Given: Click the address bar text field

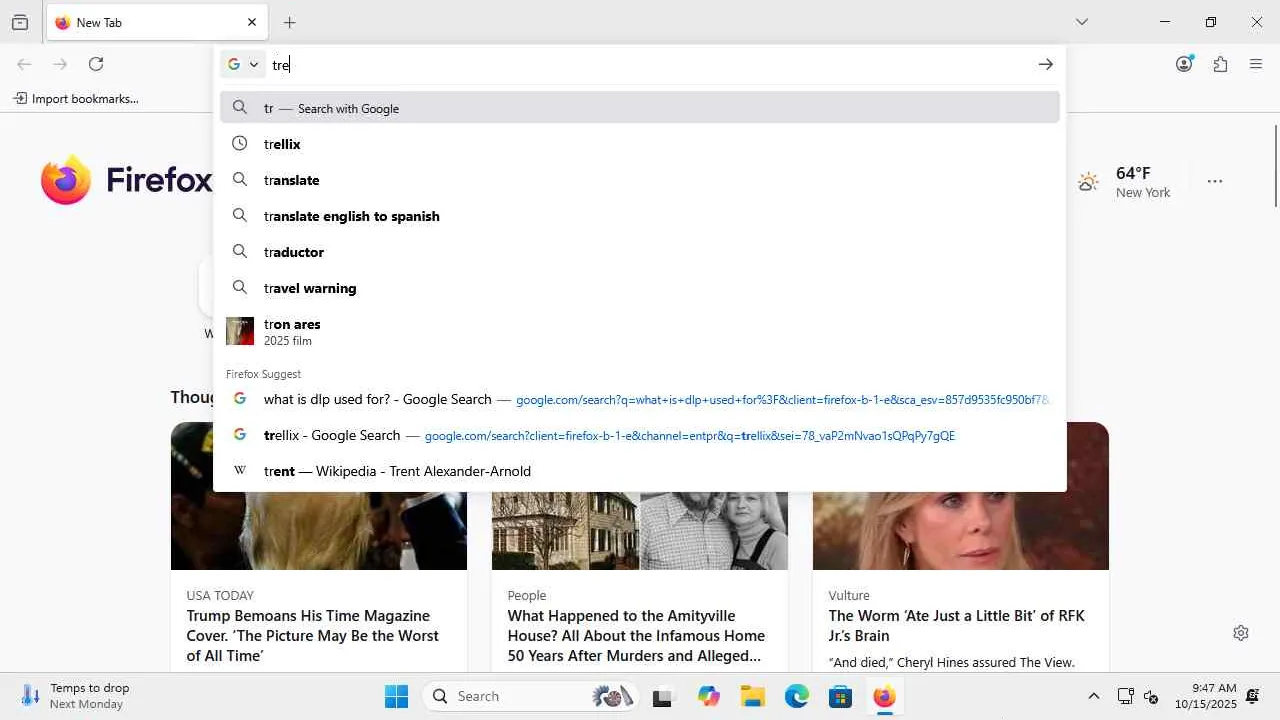Looking at the screenshot, I should click(650, 64).
